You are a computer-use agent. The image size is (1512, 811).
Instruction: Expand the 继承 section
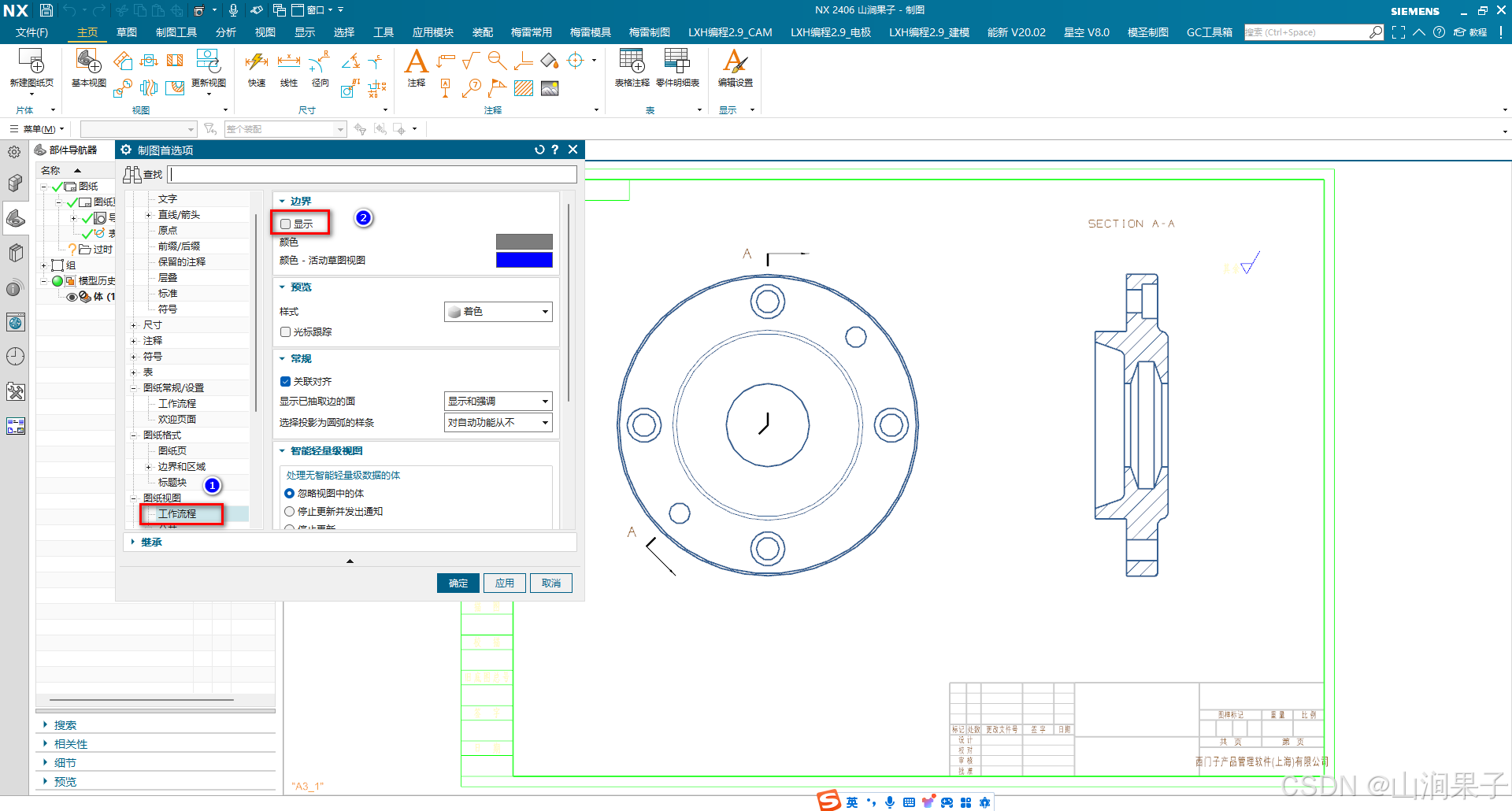point(133,543)
